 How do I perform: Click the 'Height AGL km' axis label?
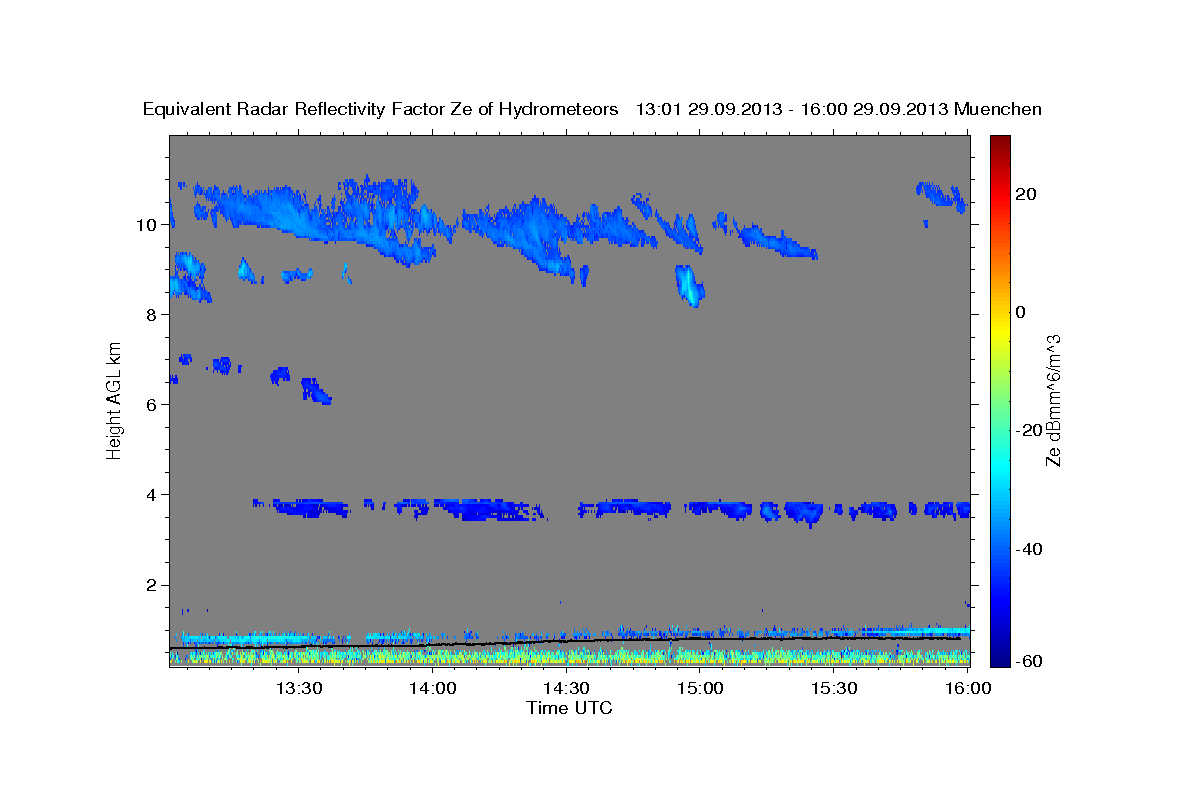tap(115, 400)
